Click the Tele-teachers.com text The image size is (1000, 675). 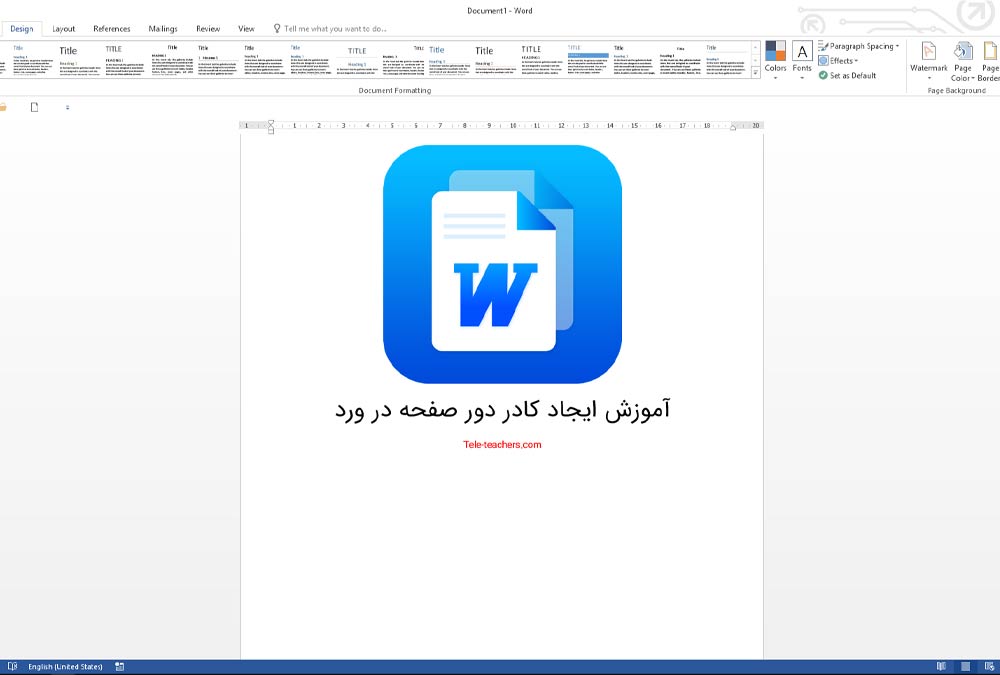click(x=503, y=445)
